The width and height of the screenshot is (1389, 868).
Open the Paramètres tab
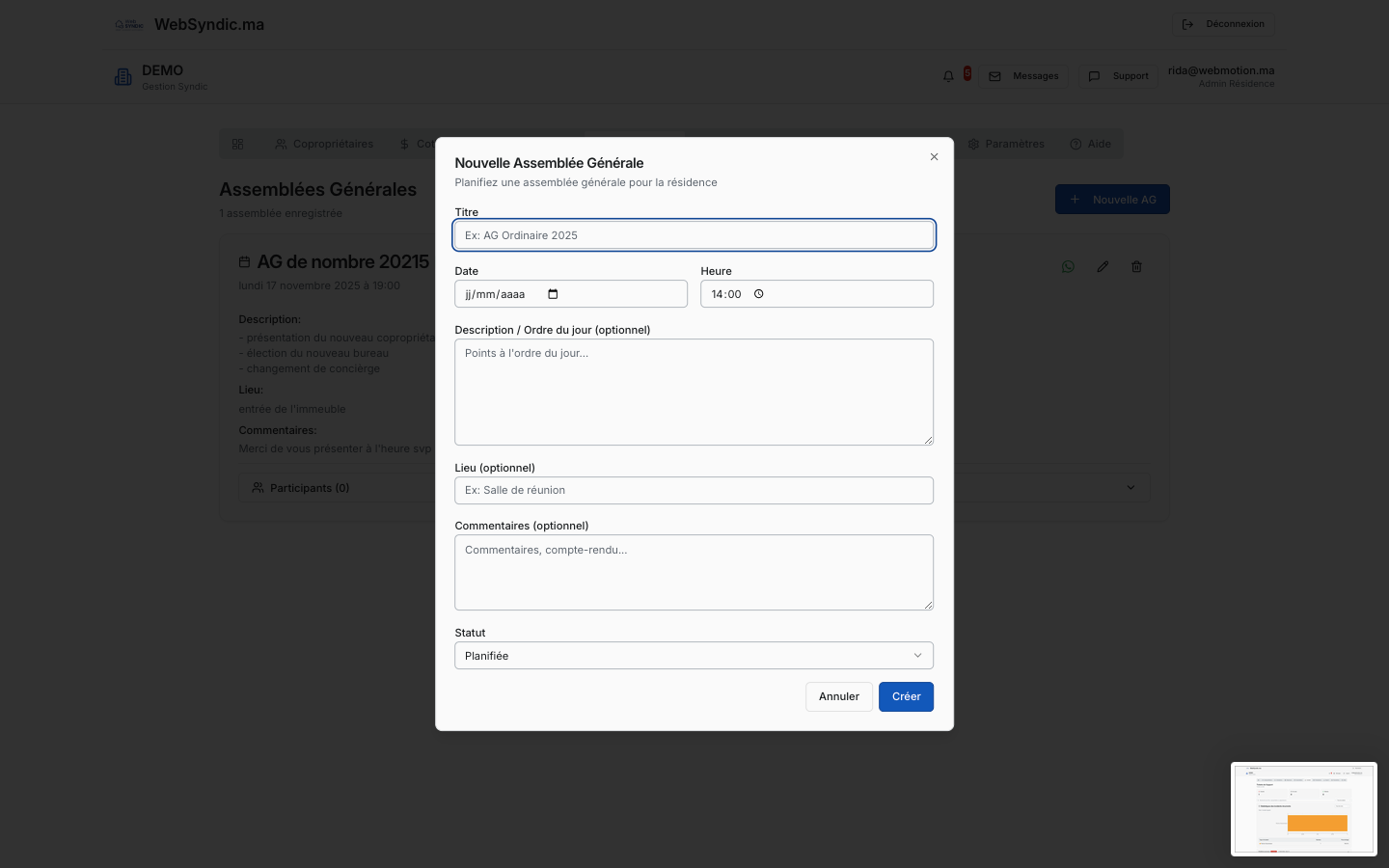coord(1006,145)
